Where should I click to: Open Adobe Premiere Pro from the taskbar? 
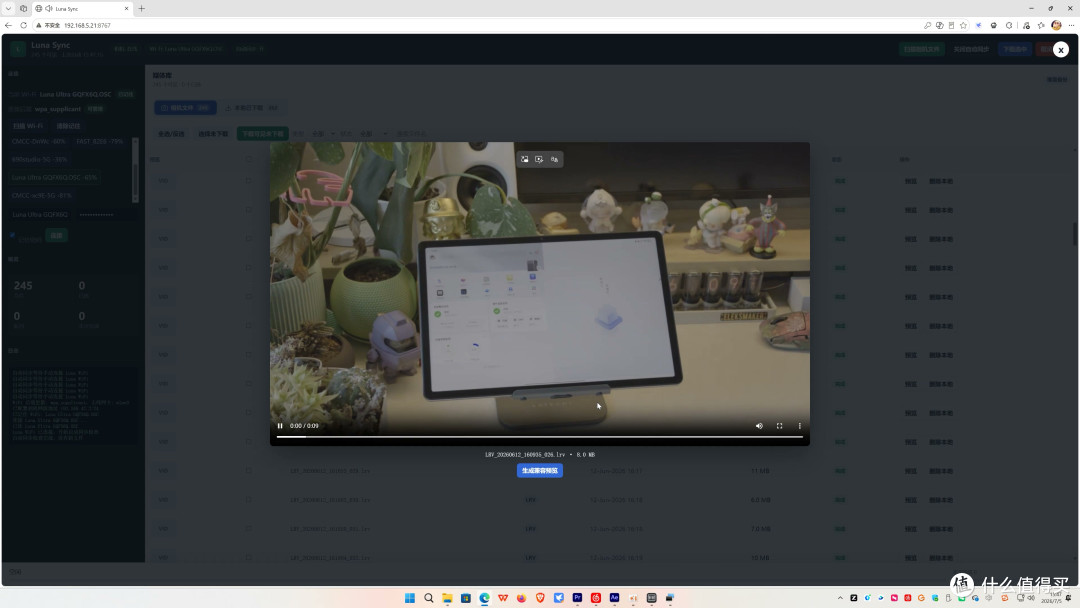(577, 598)
